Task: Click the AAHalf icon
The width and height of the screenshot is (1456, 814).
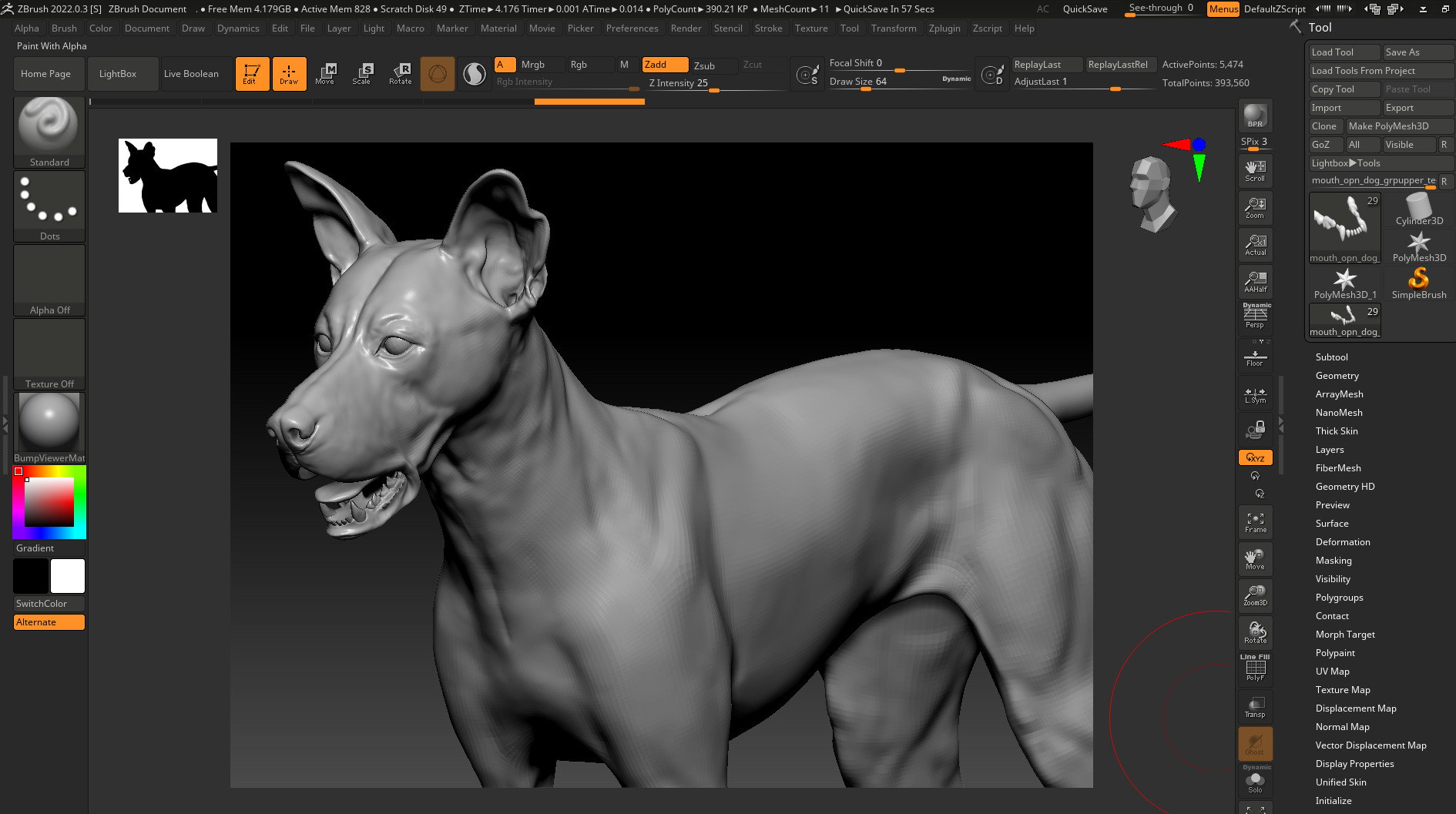Action: click(x=1255, y=282)
